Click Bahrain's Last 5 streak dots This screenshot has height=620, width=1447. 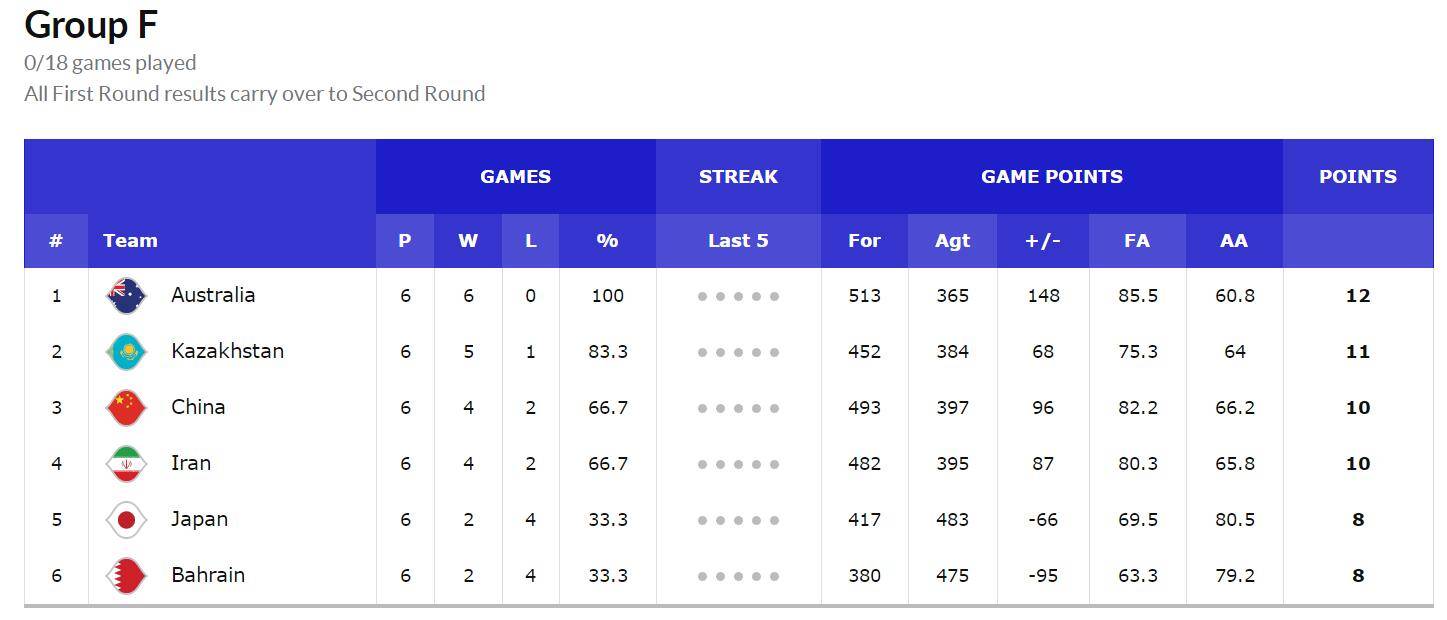tap(738, 576)
